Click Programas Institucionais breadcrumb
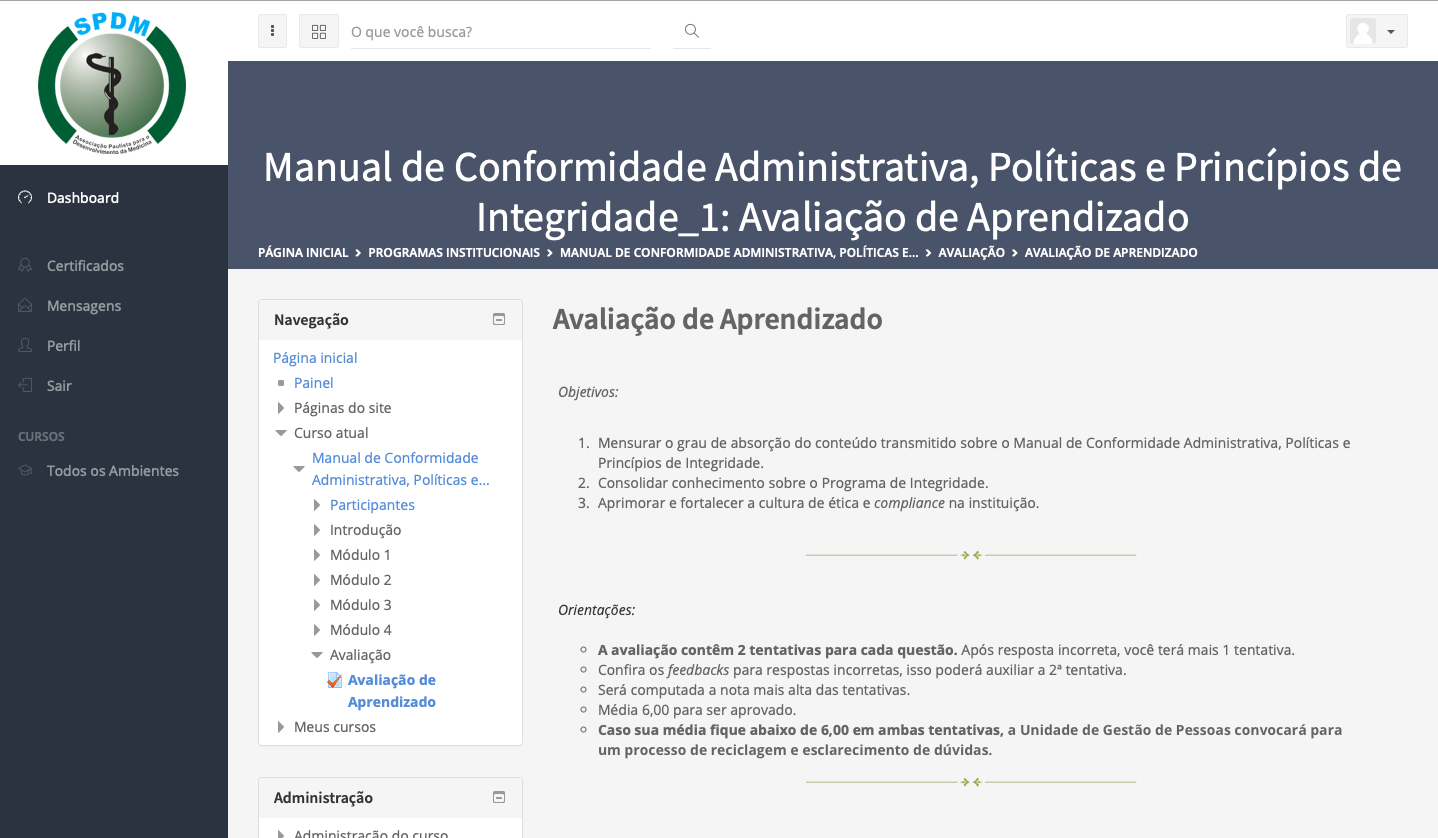 453,253
